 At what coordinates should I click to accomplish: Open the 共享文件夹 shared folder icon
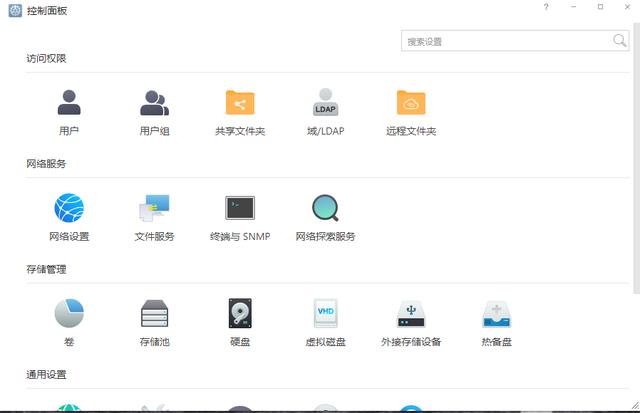point(240,102)
